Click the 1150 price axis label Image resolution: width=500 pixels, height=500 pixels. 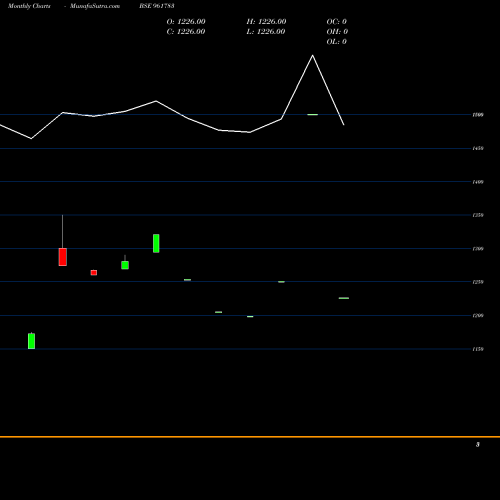click(478, 349)
